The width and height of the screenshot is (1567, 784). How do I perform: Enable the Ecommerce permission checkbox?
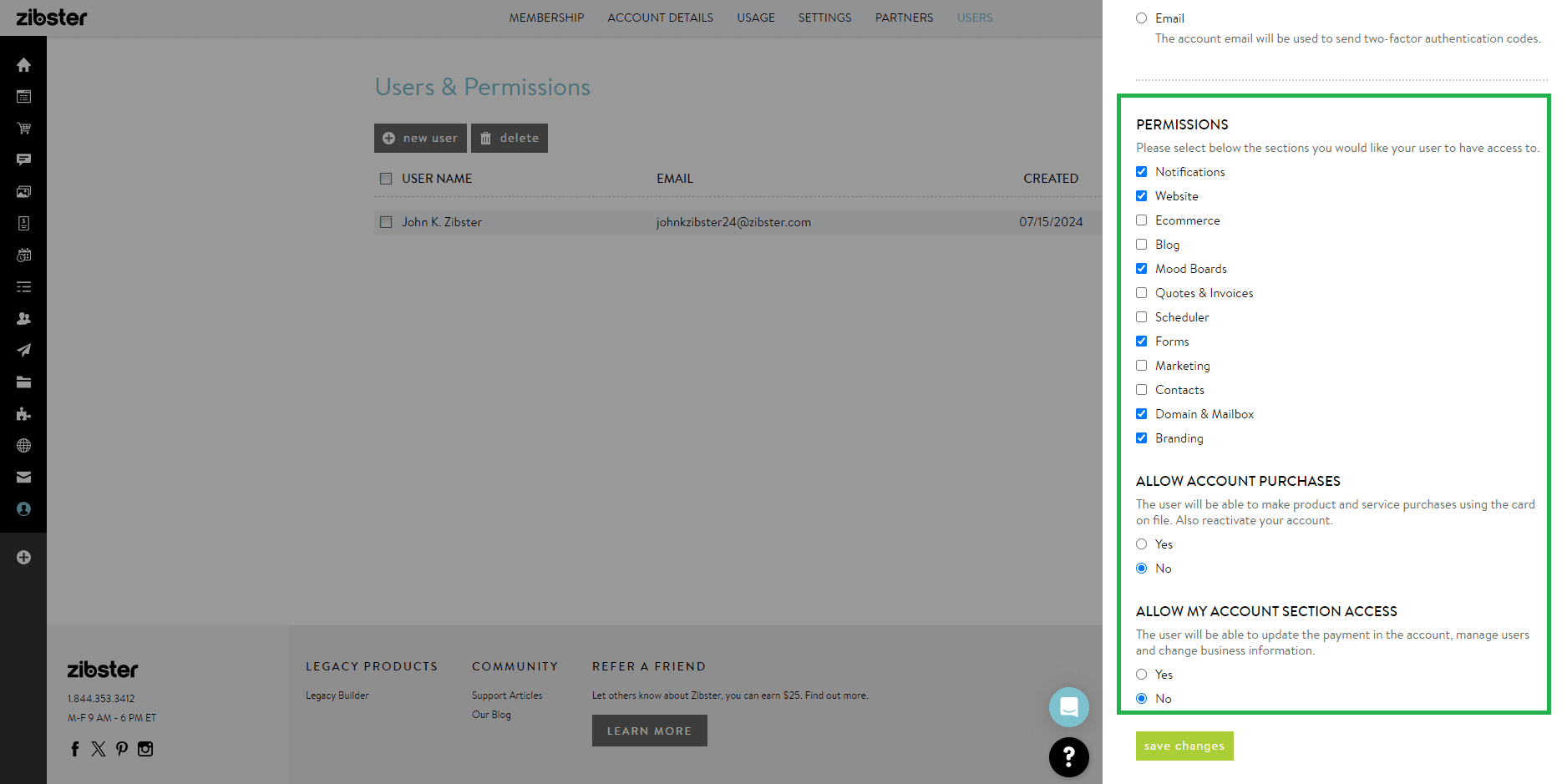tap(1141, 220)
